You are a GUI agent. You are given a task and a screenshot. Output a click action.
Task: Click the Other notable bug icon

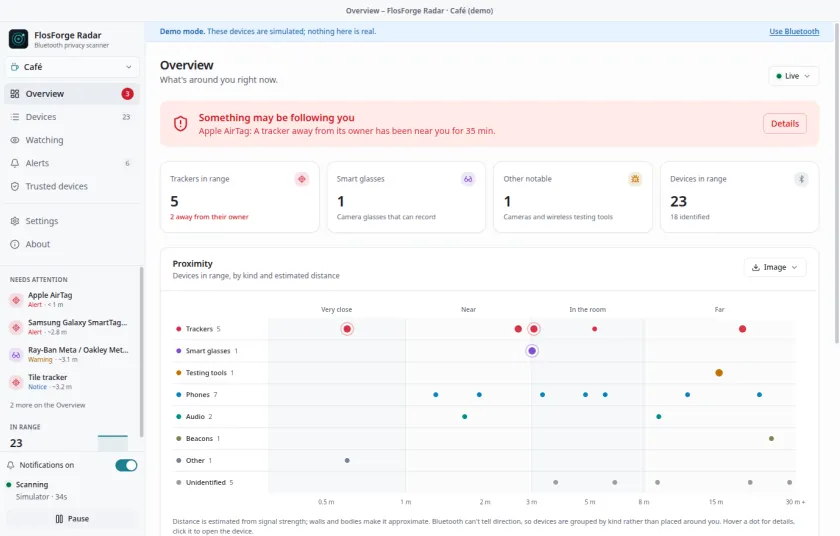(x=635, y=179)
